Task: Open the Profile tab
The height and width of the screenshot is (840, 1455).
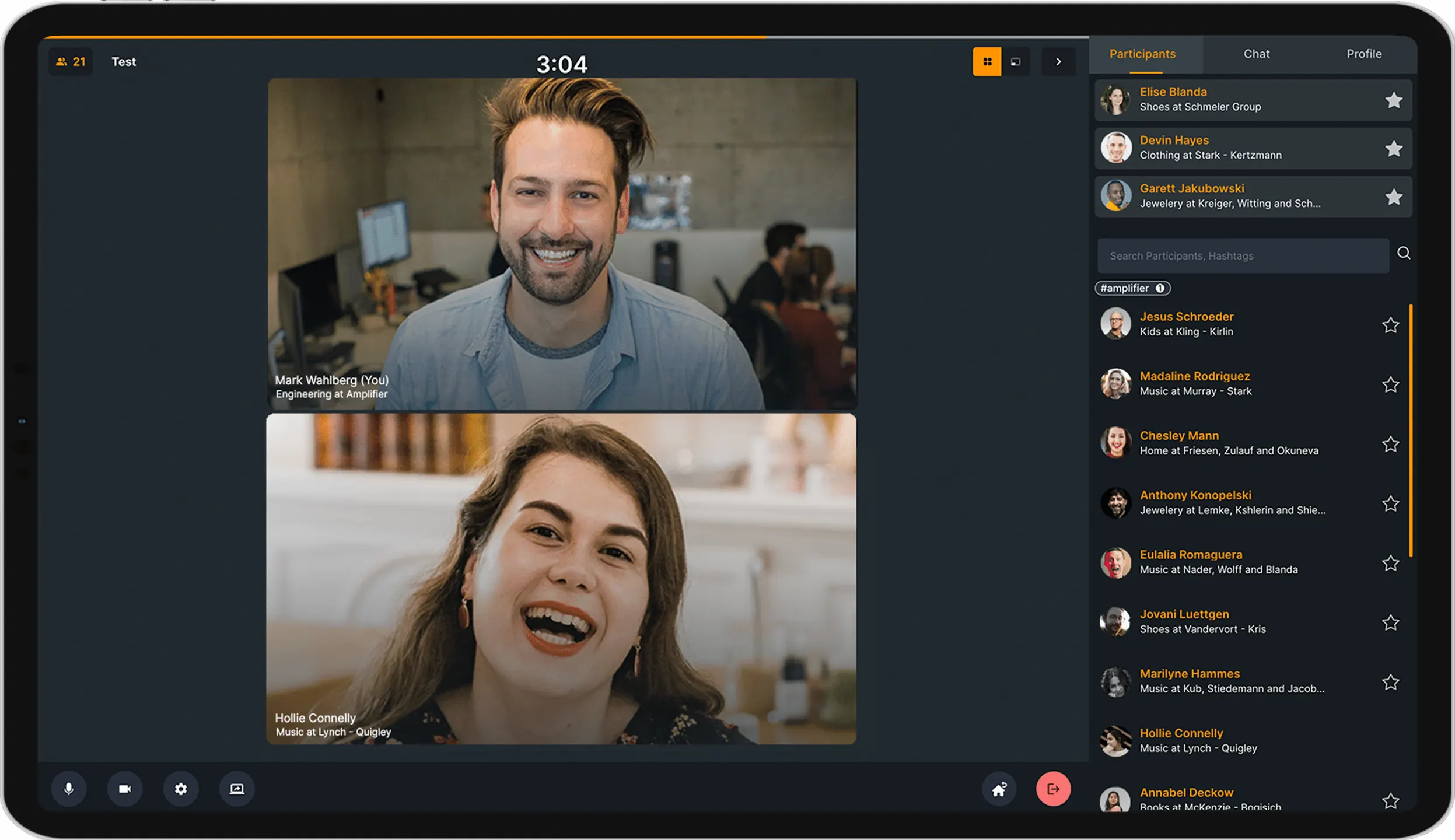Action: click(1364, 54)
